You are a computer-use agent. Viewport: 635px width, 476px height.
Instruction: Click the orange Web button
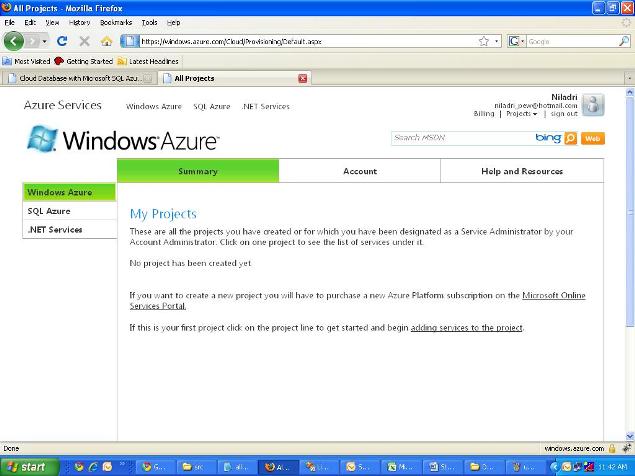(x=592, y=138)
